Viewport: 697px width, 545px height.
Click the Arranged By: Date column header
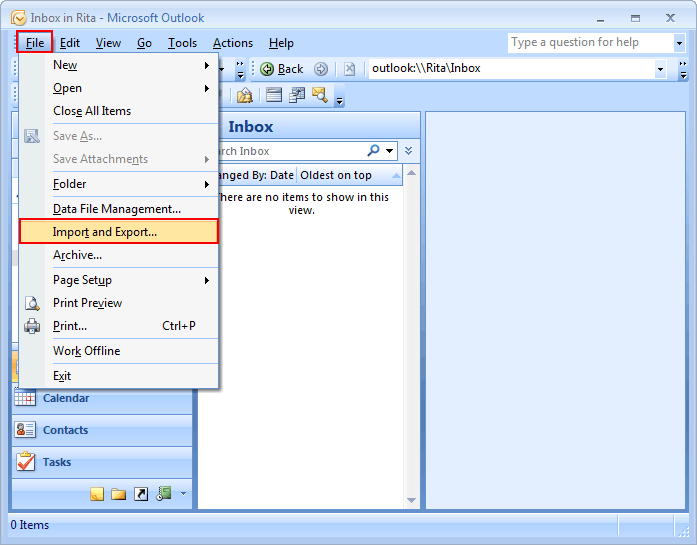click(x=257, y=175)
